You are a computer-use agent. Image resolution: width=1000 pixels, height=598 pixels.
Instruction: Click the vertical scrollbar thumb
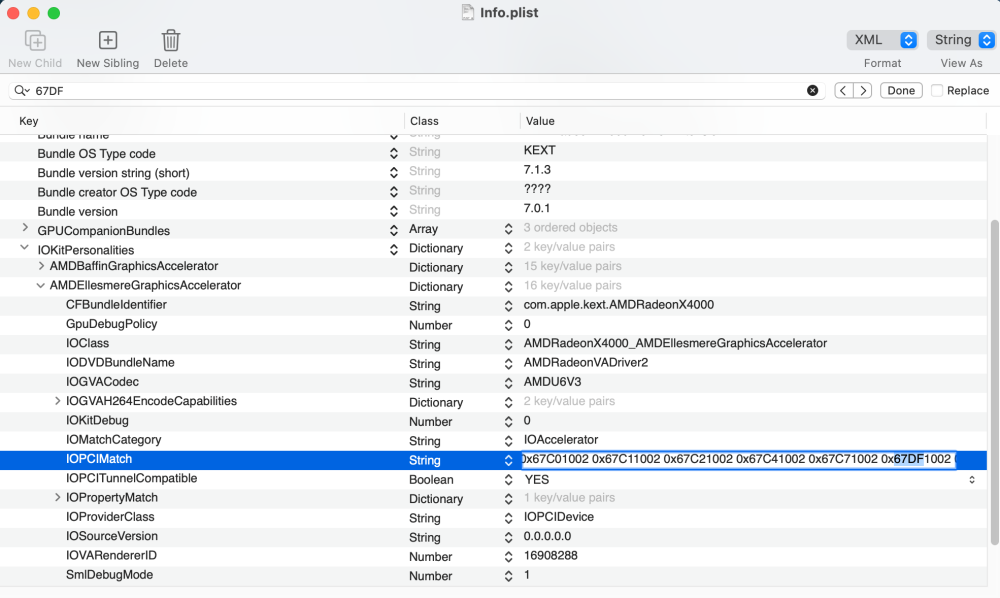click(x=994, y=383)
